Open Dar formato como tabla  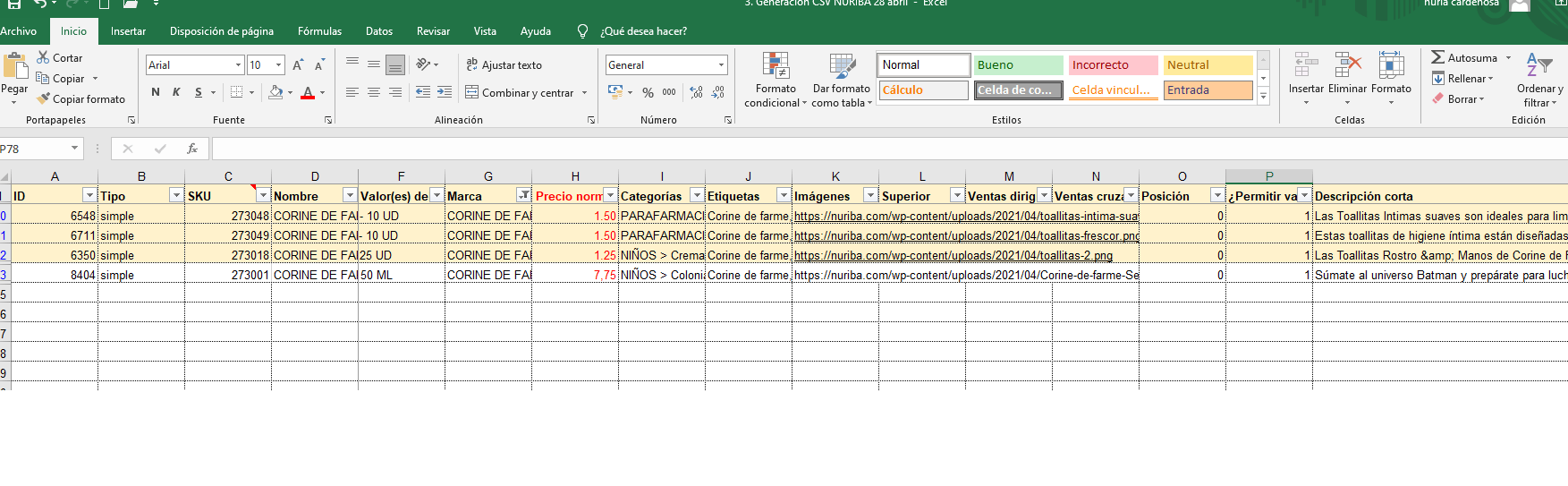[x=842, y=80]
